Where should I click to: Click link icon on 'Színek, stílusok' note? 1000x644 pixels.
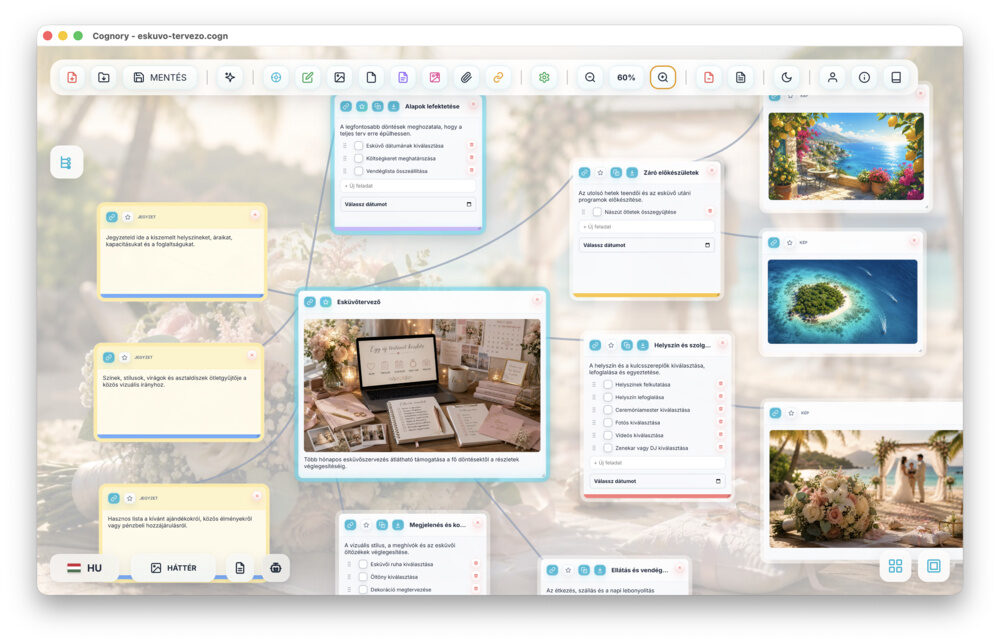pyautogui.click(x=109, y=358)
